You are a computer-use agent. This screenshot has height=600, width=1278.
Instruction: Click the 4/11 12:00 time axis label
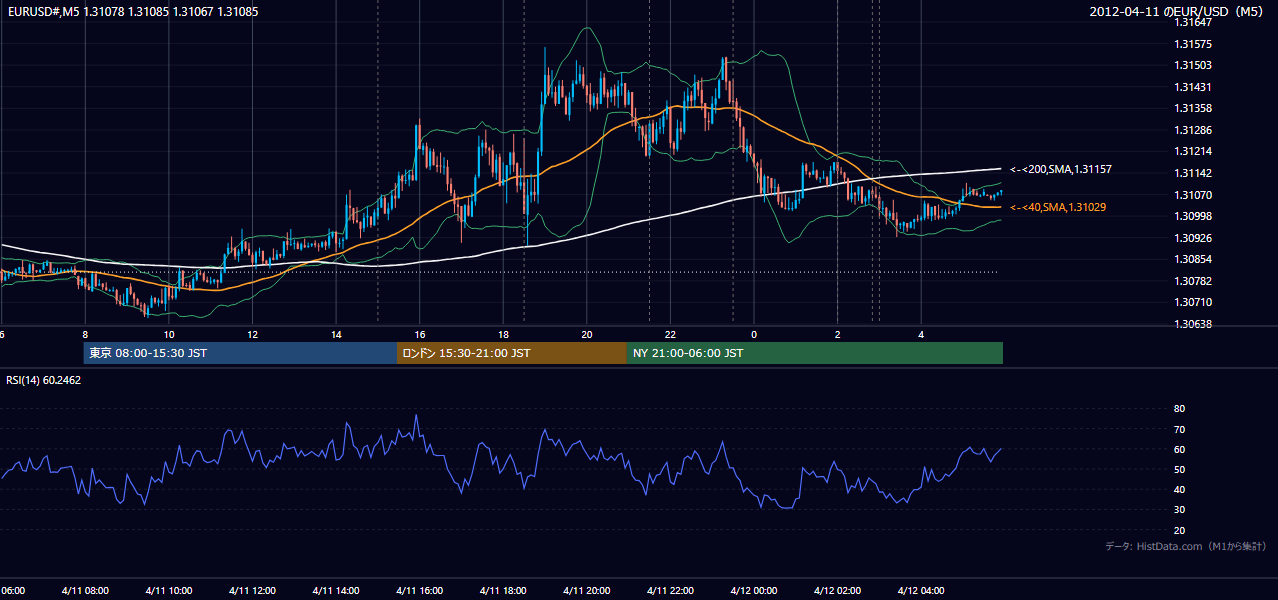252,590
